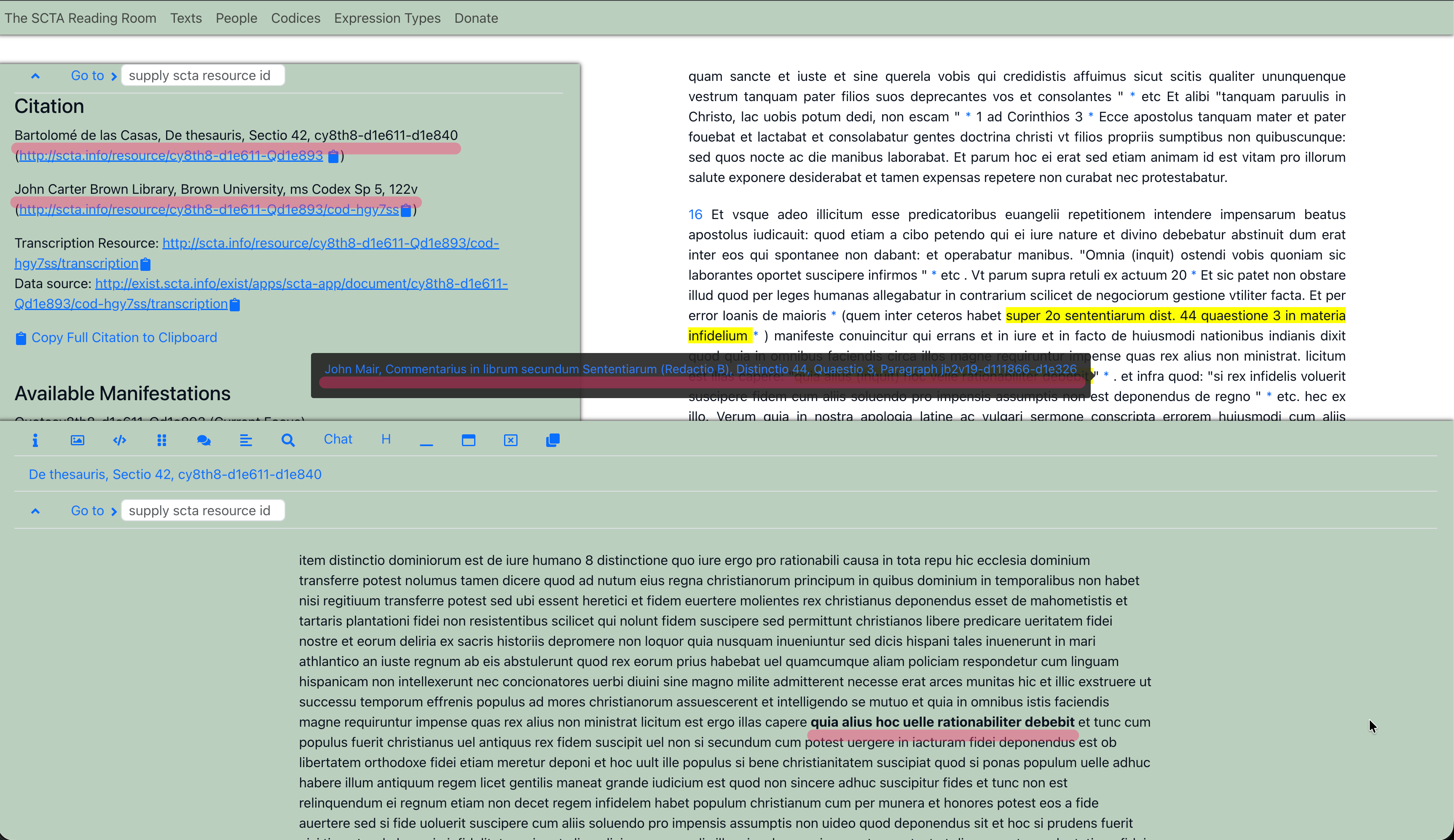Screen dimensions: 1454x840
Task: Collapse bottom panel section with up chevron
Action: tap(35, 511)
